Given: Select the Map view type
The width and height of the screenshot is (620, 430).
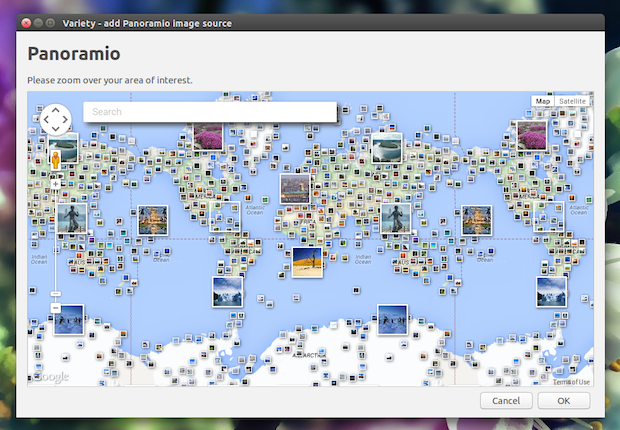Looking at the screenshot, I should 542,101.
